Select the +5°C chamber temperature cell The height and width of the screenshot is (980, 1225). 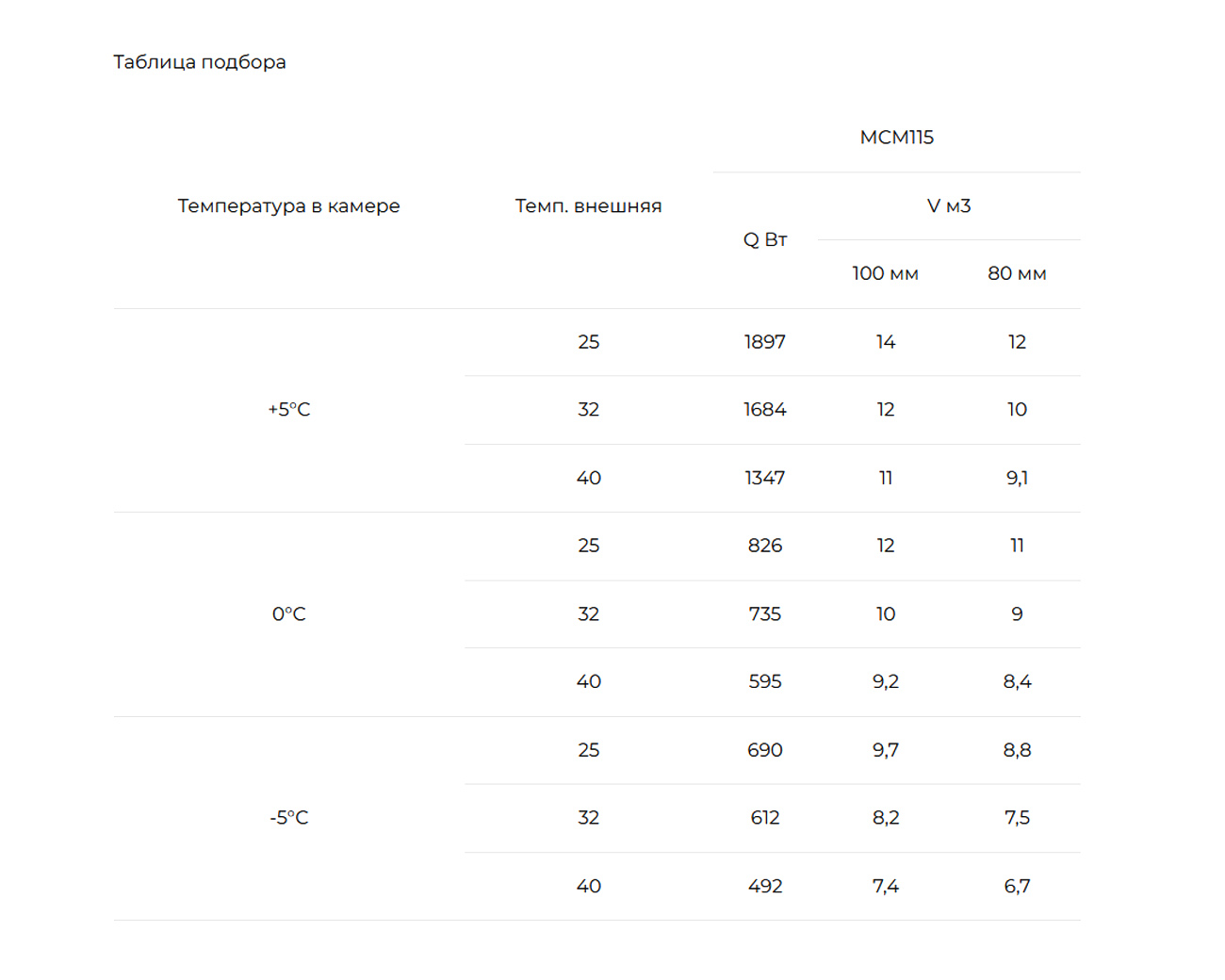click(288, 410)
